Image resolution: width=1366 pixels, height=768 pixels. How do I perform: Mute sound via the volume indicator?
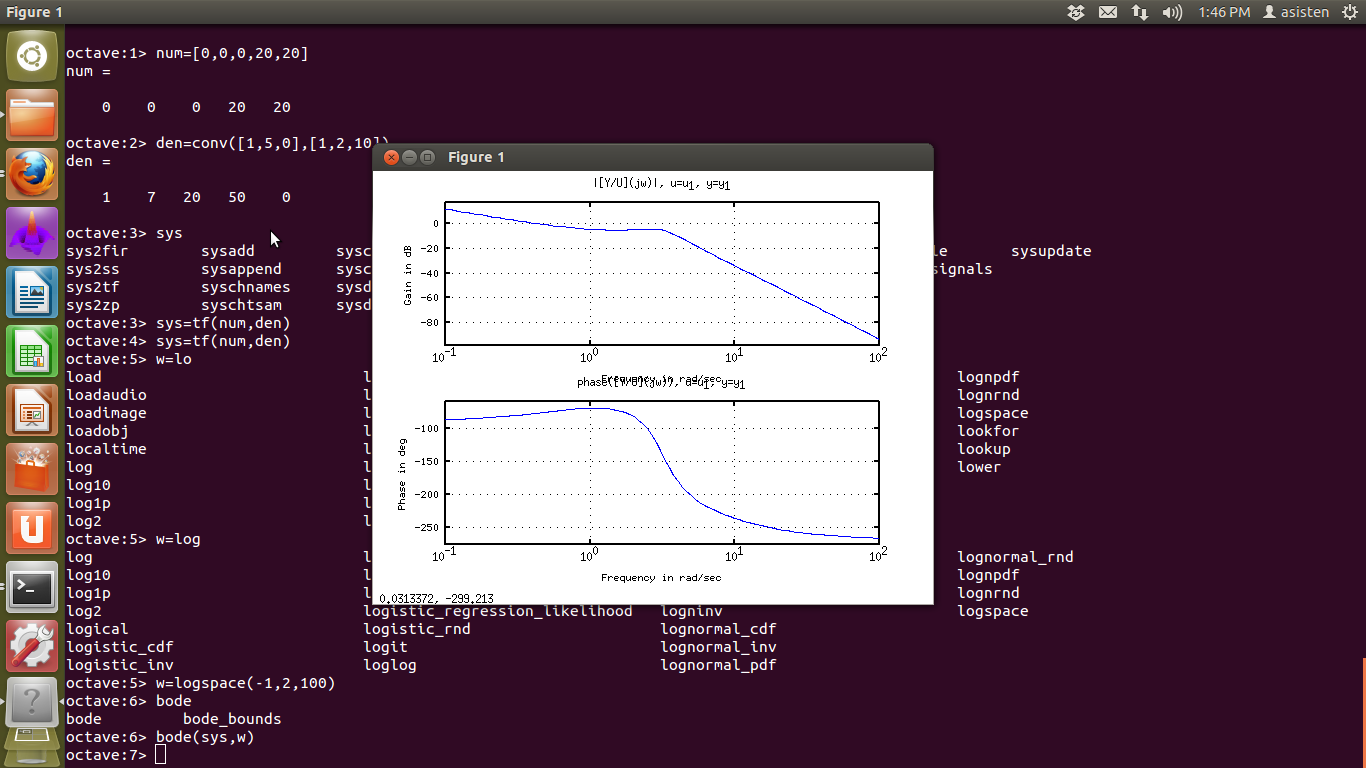1170,12
